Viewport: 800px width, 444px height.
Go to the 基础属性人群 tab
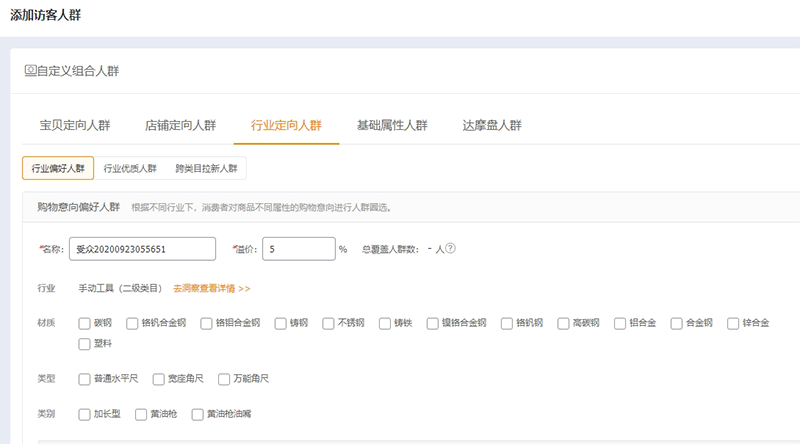[392, 126]
